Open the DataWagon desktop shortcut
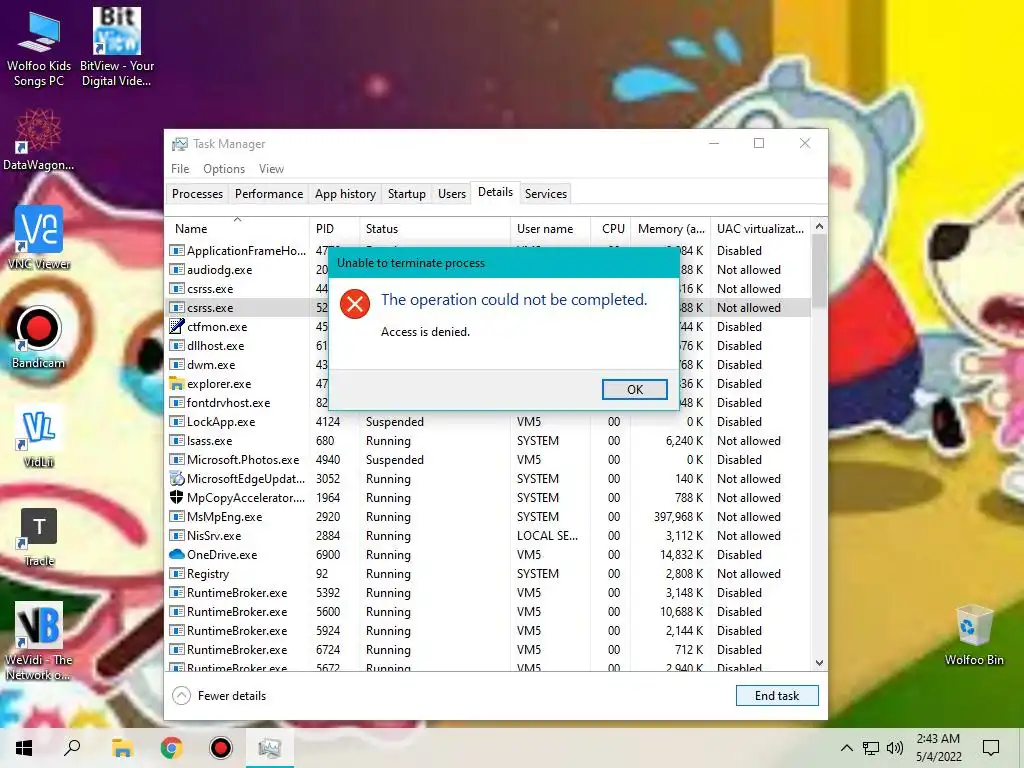This screenshot has height=768, width=1024. click(x=39, y=140)
